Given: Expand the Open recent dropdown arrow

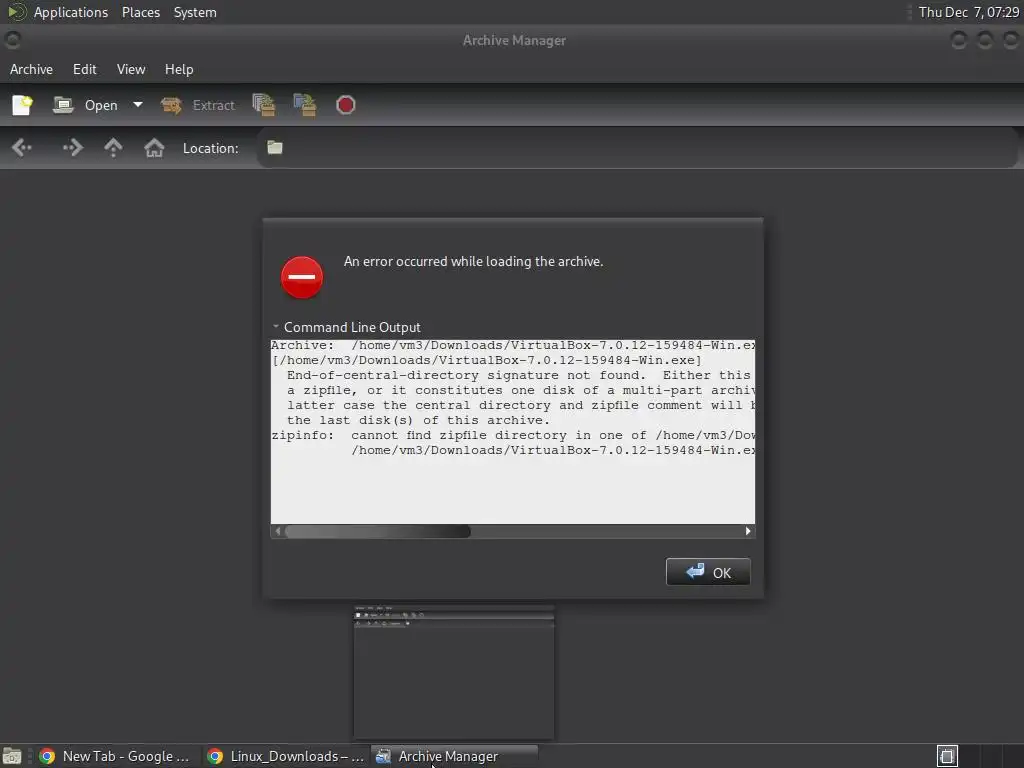Looking at the screenshot, I should pyautogui.click(x=138, y=104).
